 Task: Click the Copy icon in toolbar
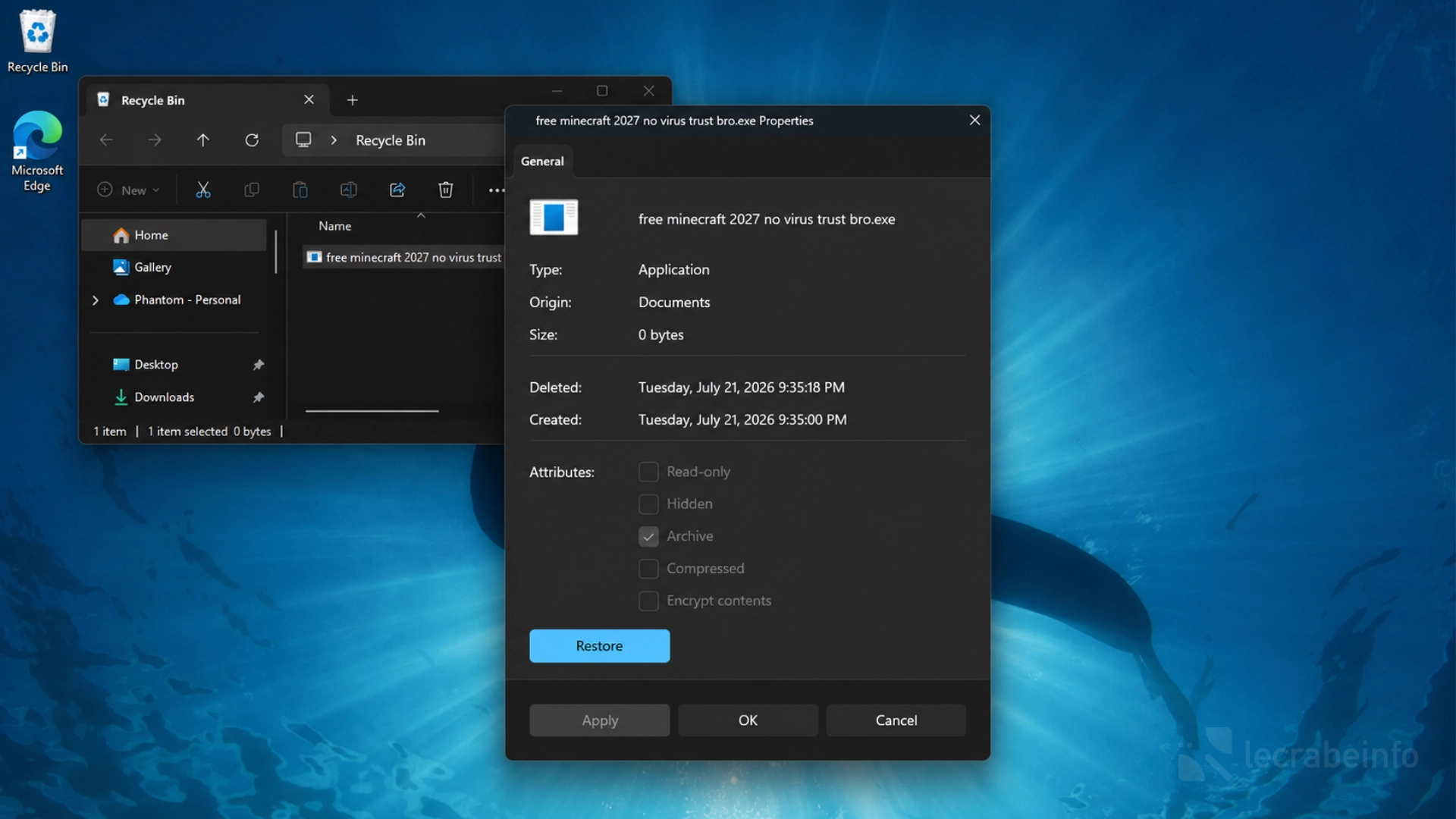click(x=252, y=190)
